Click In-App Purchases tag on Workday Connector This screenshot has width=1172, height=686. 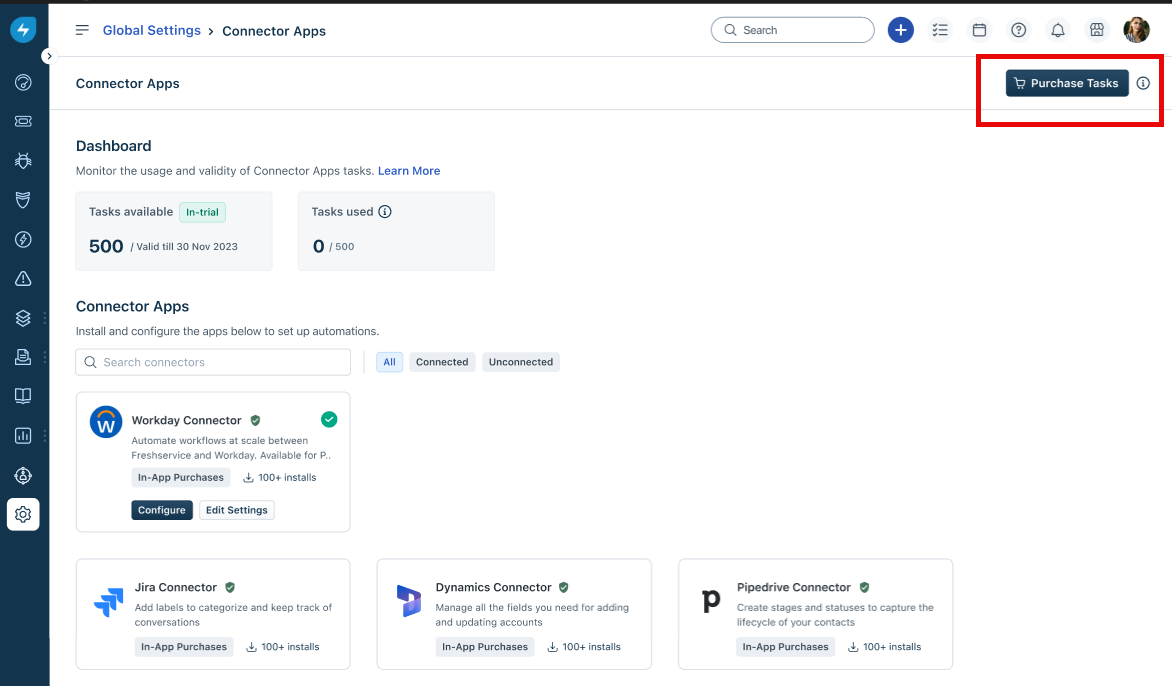tap(181, 478)
